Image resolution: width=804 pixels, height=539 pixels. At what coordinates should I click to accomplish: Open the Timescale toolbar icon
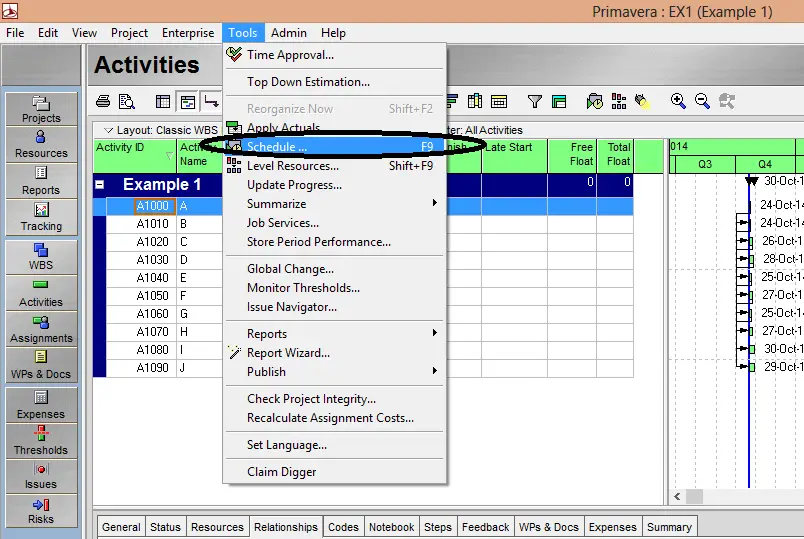(499, 102)
